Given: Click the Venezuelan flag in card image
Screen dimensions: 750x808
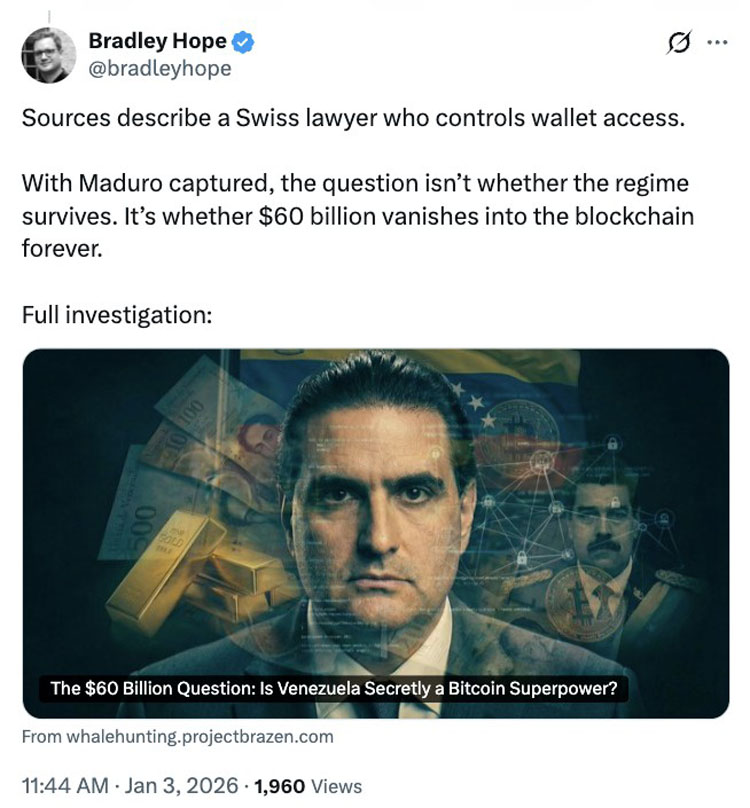Looking at the screenshot, I should coord(400,372).
